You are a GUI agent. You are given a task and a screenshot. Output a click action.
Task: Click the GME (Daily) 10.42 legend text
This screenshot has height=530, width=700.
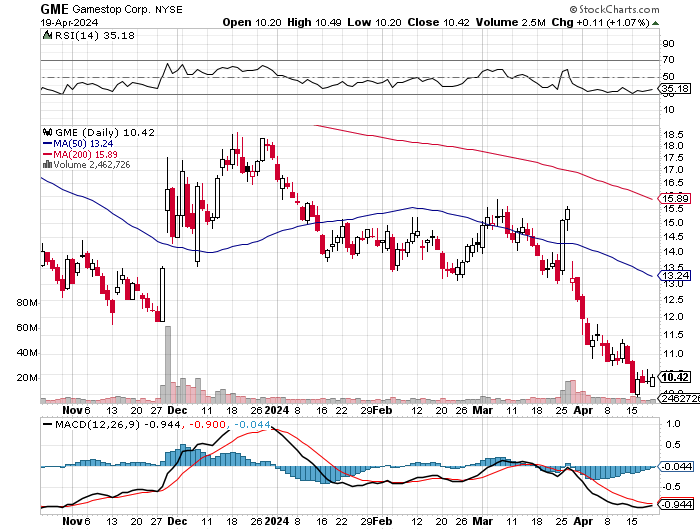(105, 133)
